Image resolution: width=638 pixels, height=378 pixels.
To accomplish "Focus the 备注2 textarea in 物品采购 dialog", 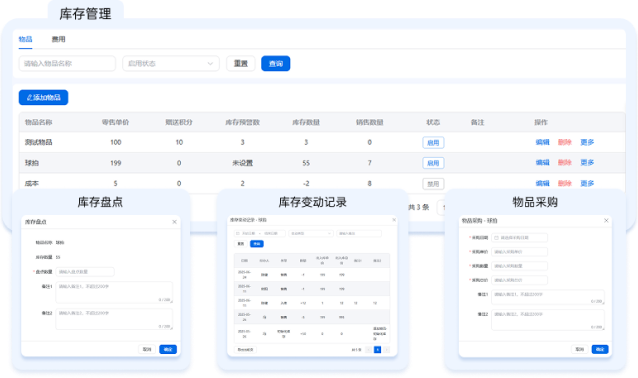I will (x=548, y=320).
